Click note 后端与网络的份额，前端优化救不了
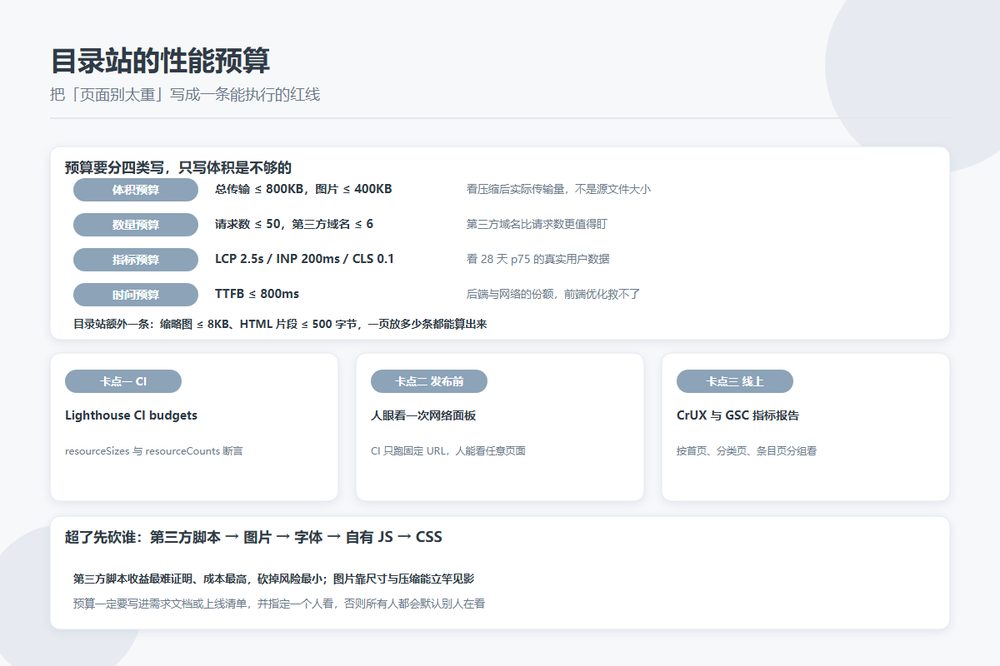Screen dimensions: 1000x666 point(553,294)
